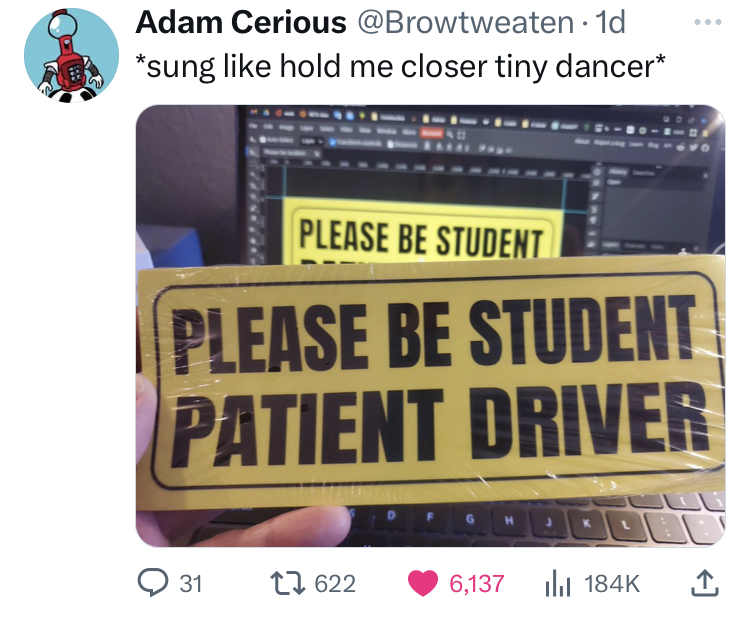Click the share upload arrow icon

(x=705, y=583)
